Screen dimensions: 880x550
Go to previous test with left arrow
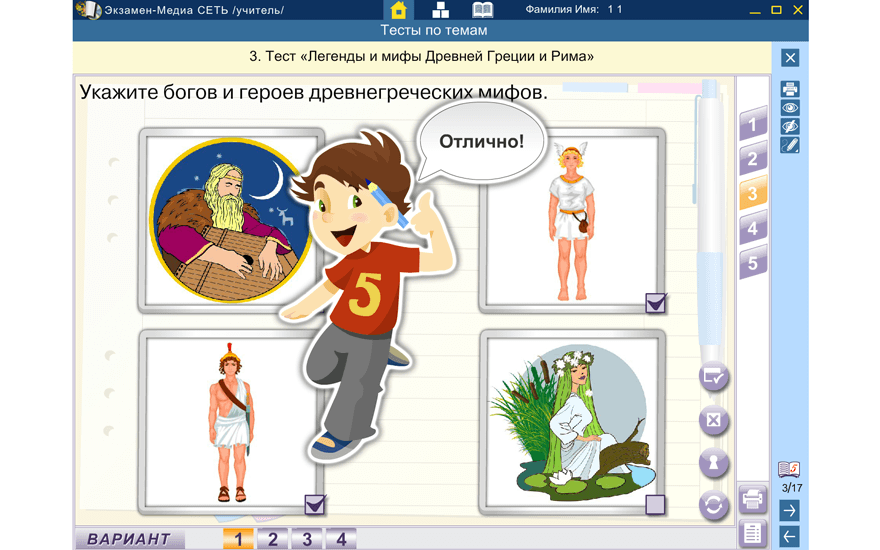[790, 536]
